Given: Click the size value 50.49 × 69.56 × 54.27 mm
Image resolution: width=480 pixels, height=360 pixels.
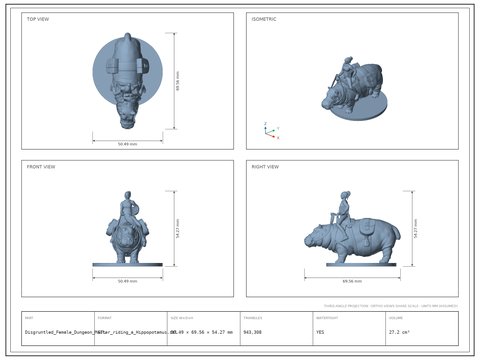Looking at the screenshot, I should pyautogui.click(x=202, y=332).
